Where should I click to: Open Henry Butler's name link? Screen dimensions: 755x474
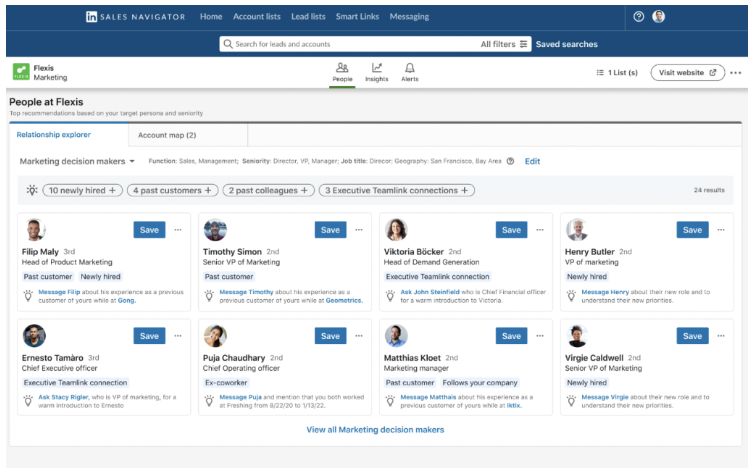(x=589, y=251)
